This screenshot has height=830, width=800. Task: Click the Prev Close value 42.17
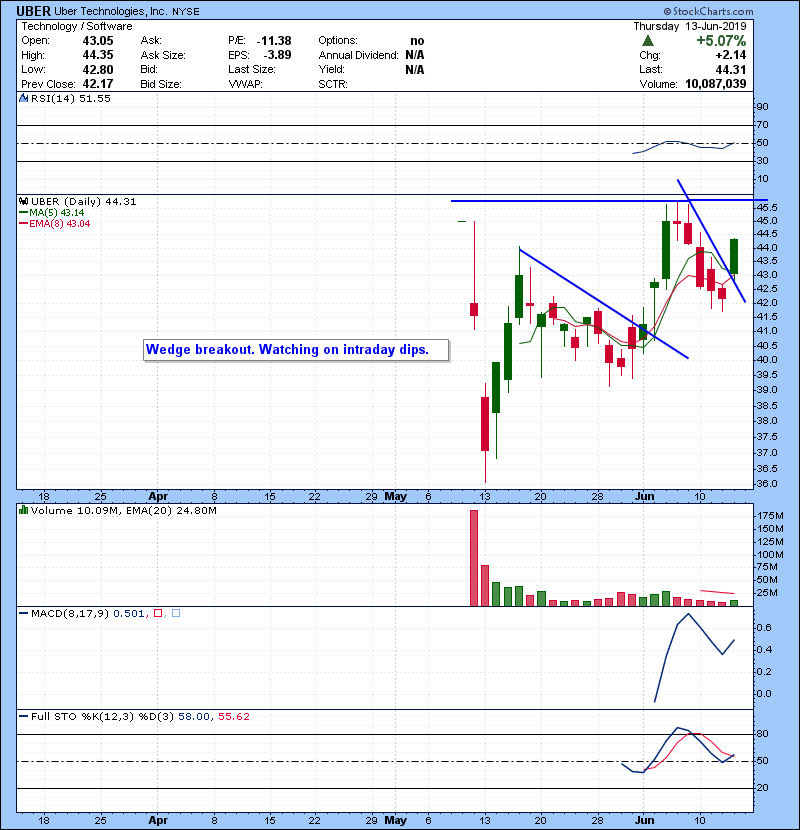(98, 84)
